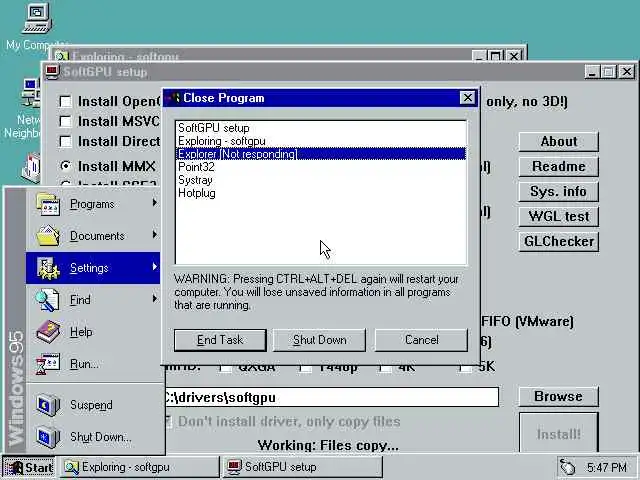Click the mouse icon in system tray
This screenshot has width=640, height=480.
click(567, 467)
